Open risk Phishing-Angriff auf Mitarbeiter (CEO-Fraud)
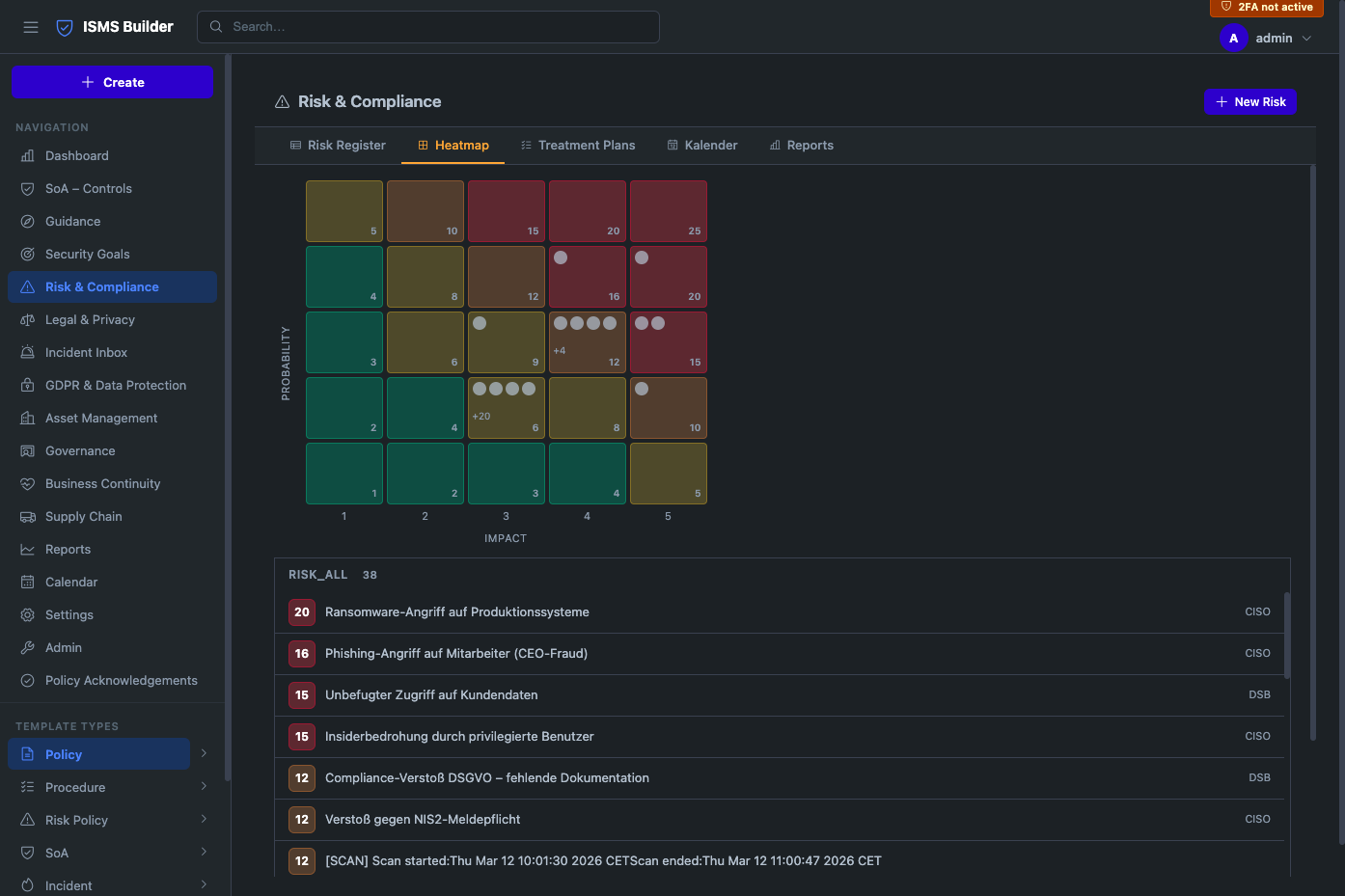This screenshot has height=896, width=1345. click(780, 654)
